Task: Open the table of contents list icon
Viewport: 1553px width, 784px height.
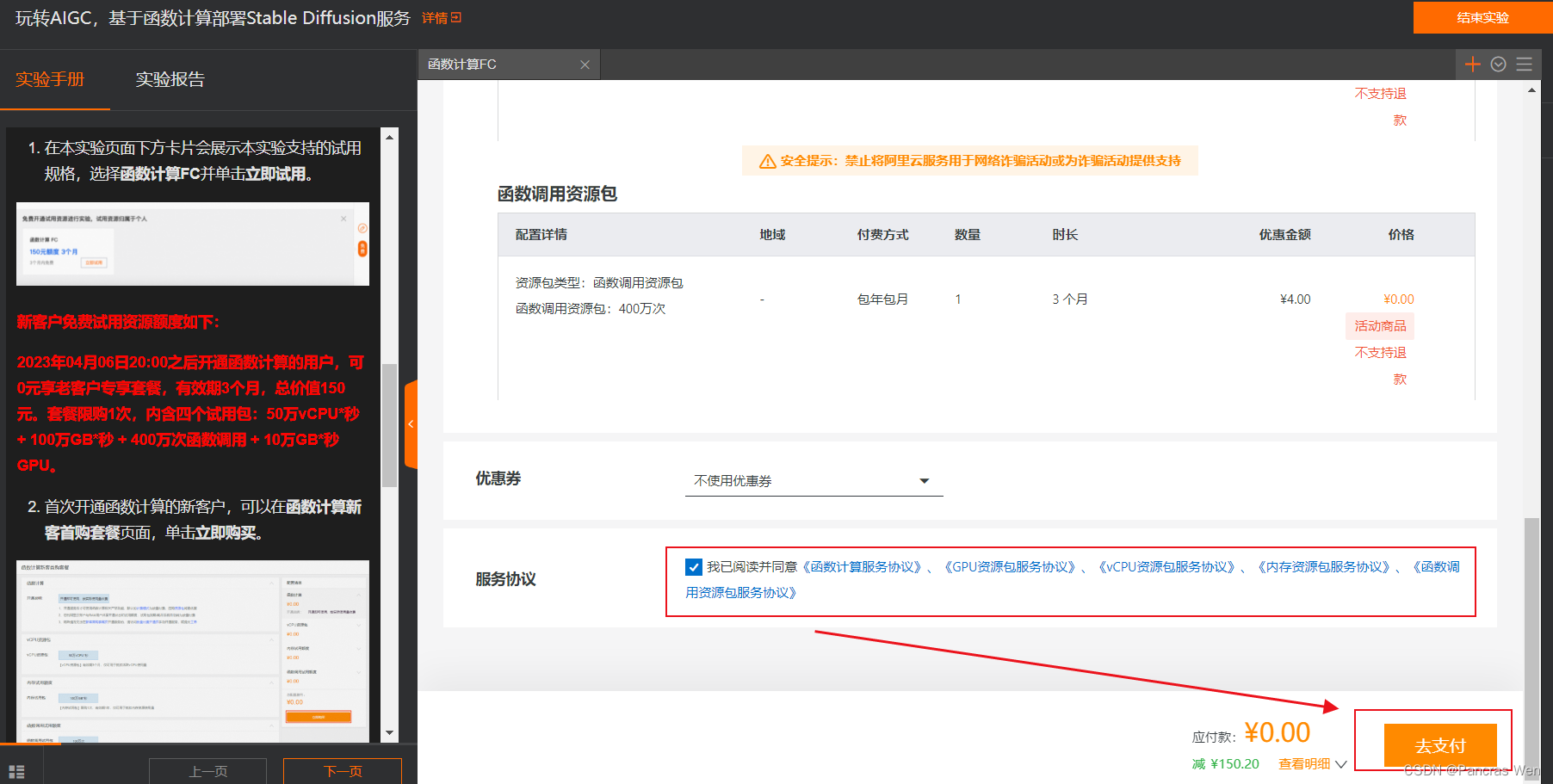Action: (16, 772)
